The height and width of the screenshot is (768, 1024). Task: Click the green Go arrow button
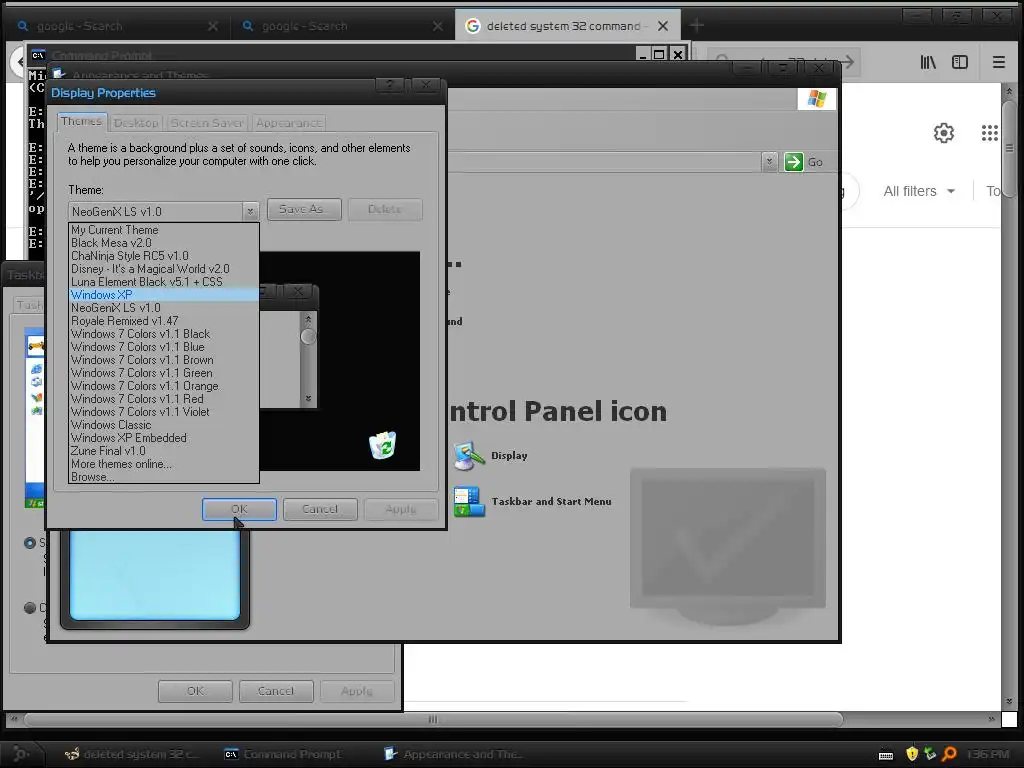pos(793,162)
